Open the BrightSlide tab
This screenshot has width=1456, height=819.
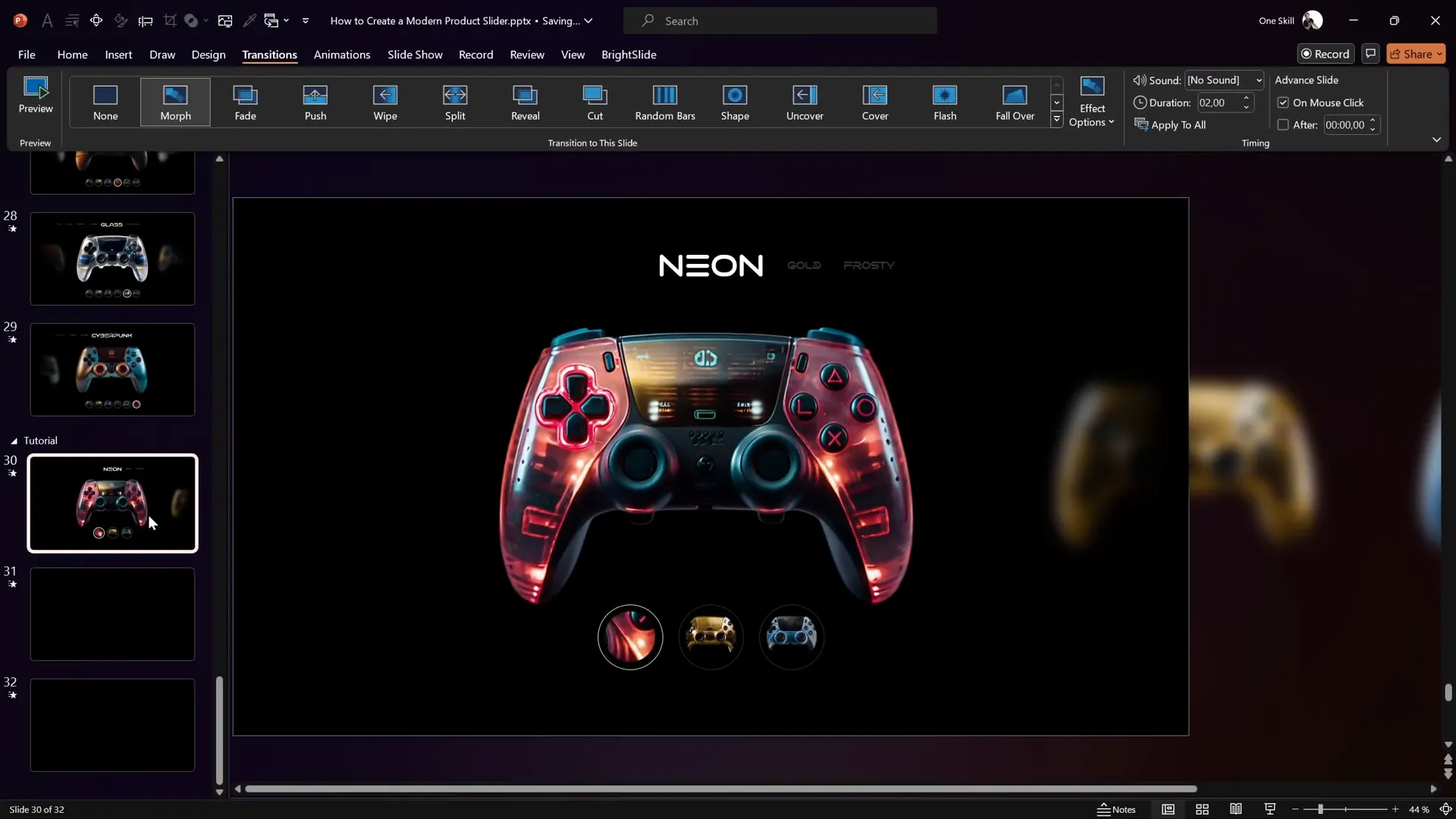(629, 55)
